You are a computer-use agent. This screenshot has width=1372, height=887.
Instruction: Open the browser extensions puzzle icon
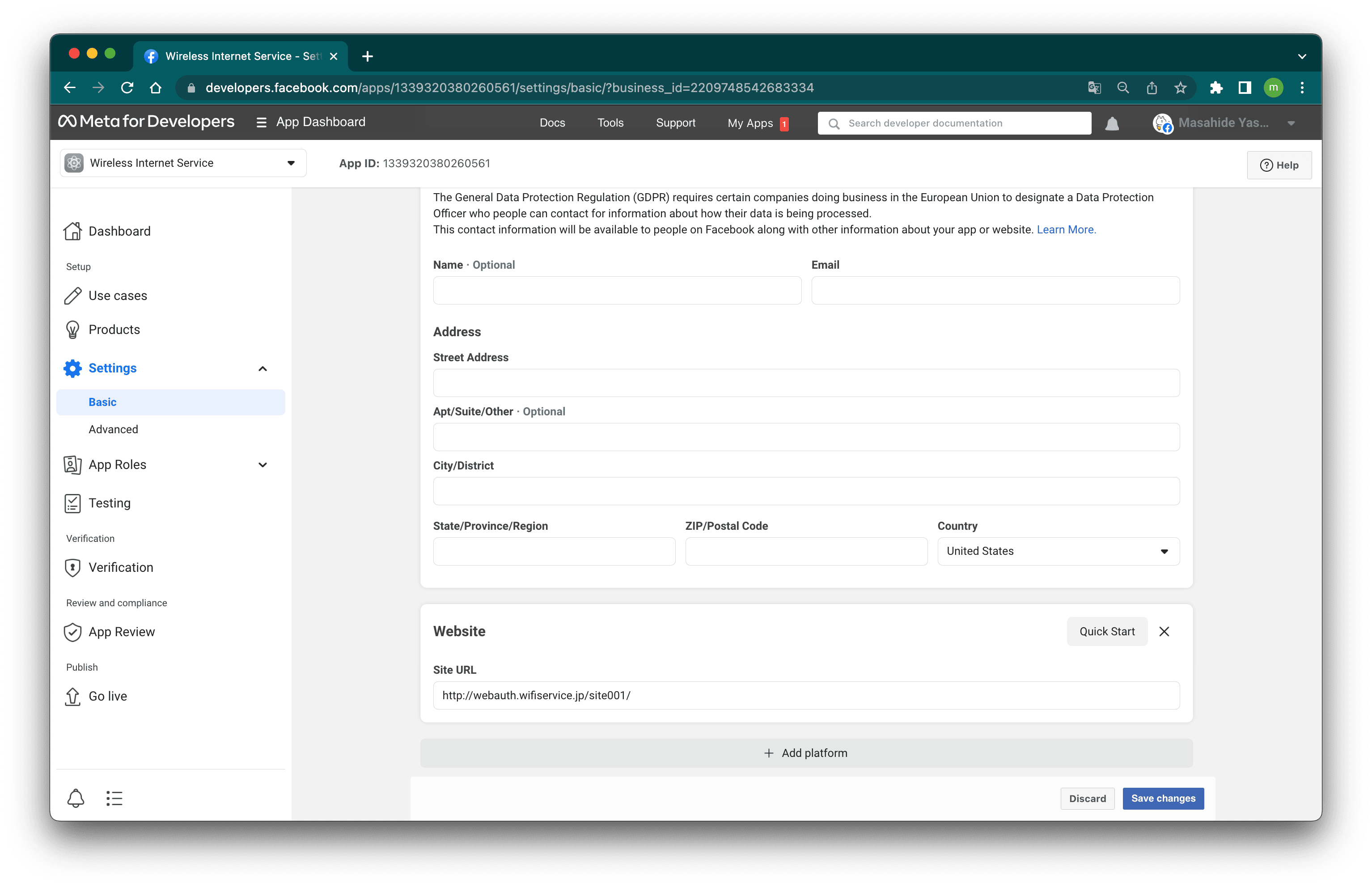[1216, 88]
